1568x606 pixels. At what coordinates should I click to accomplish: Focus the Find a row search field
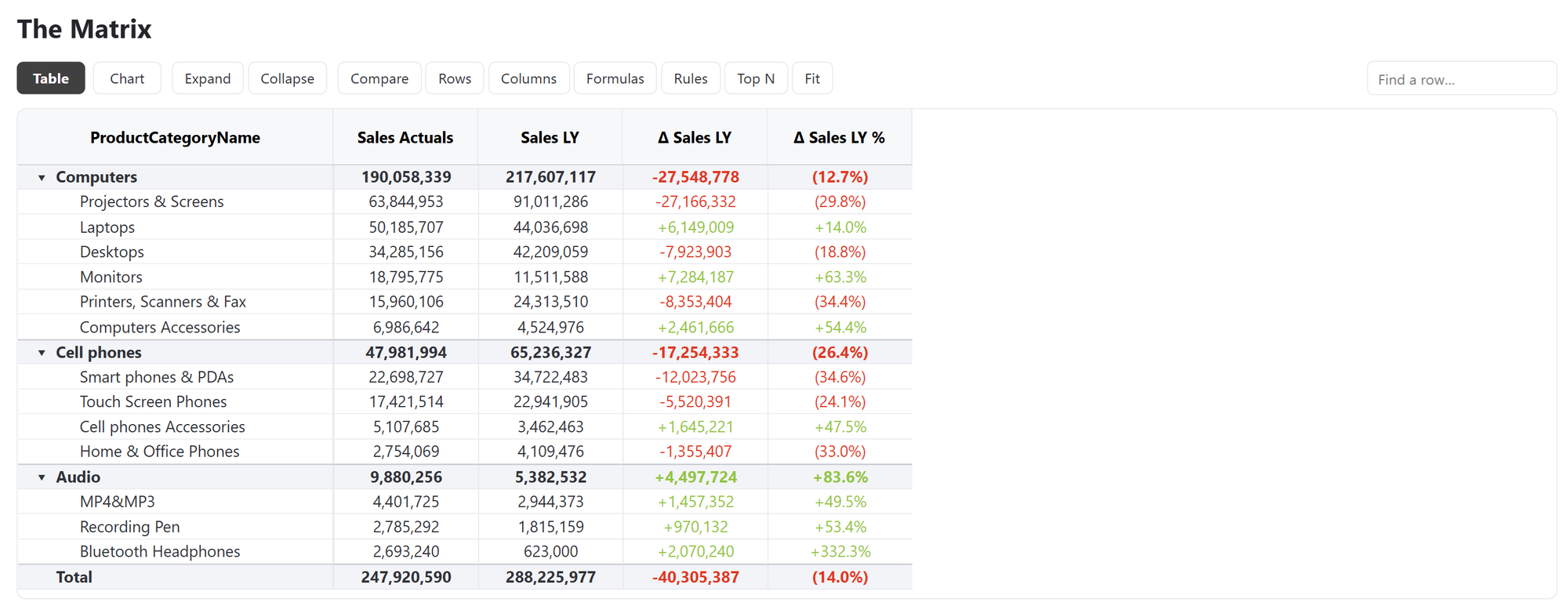point(1461,78)
